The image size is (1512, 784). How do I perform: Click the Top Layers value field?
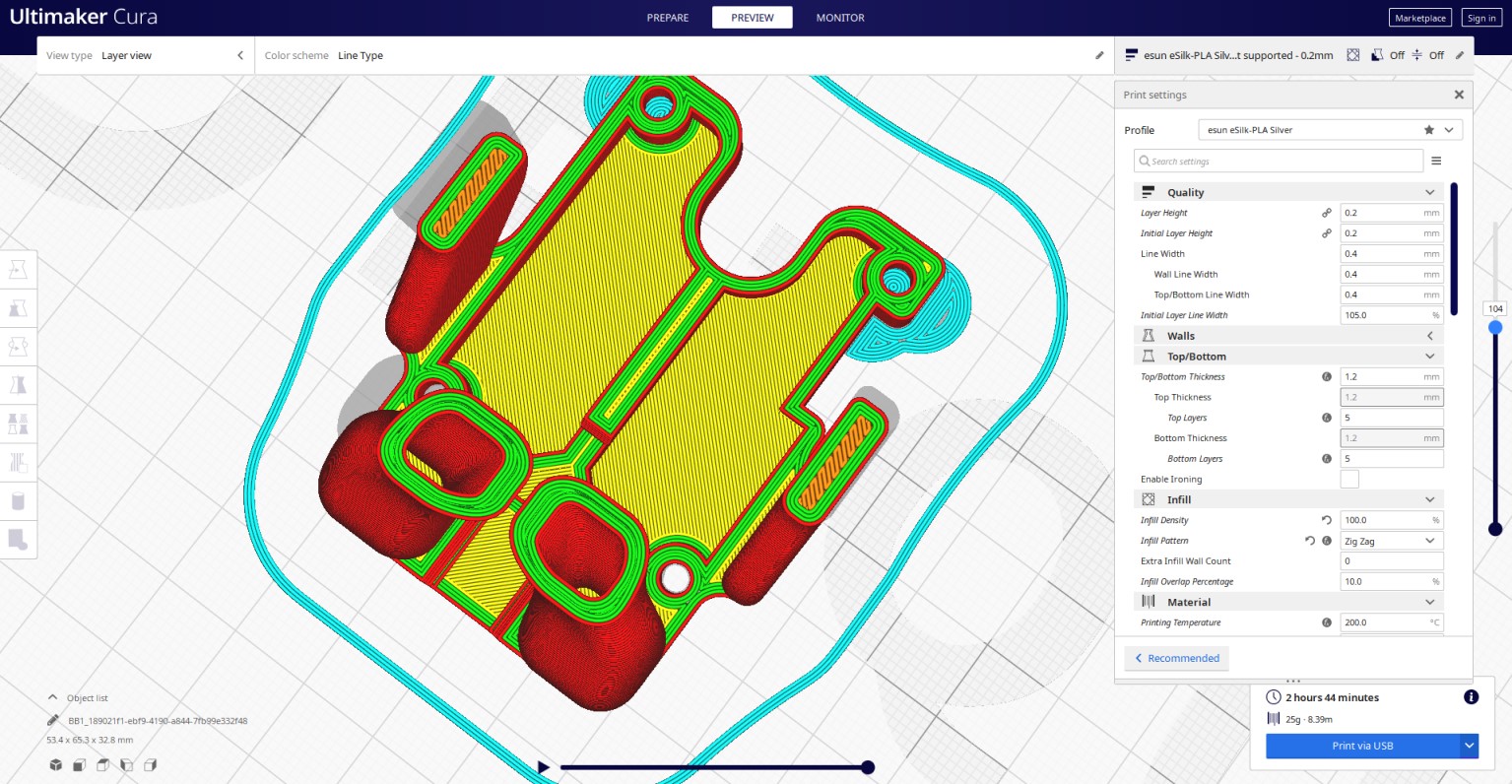point(1392,418)
